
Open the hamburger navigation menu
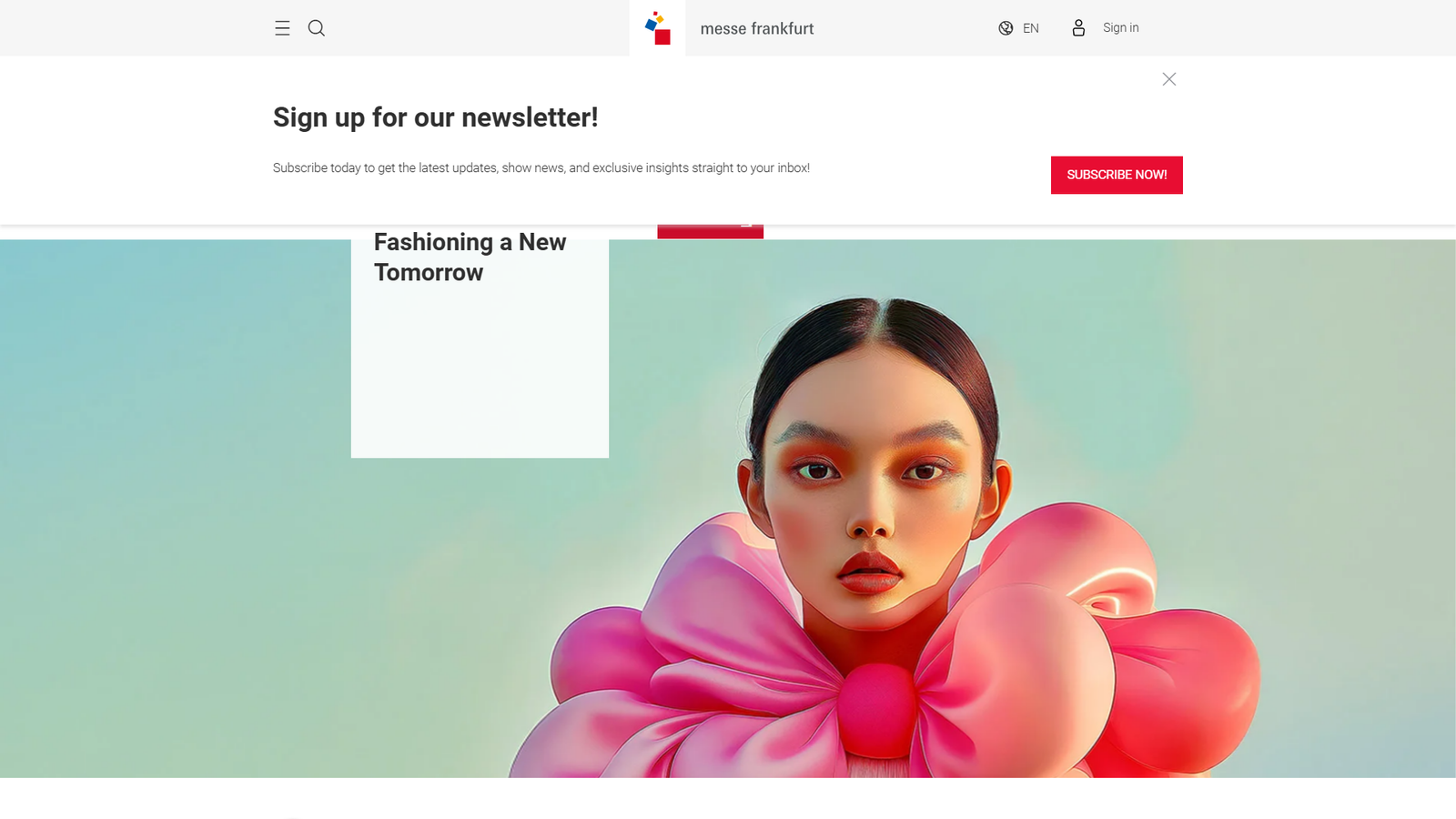click(282, 28)
